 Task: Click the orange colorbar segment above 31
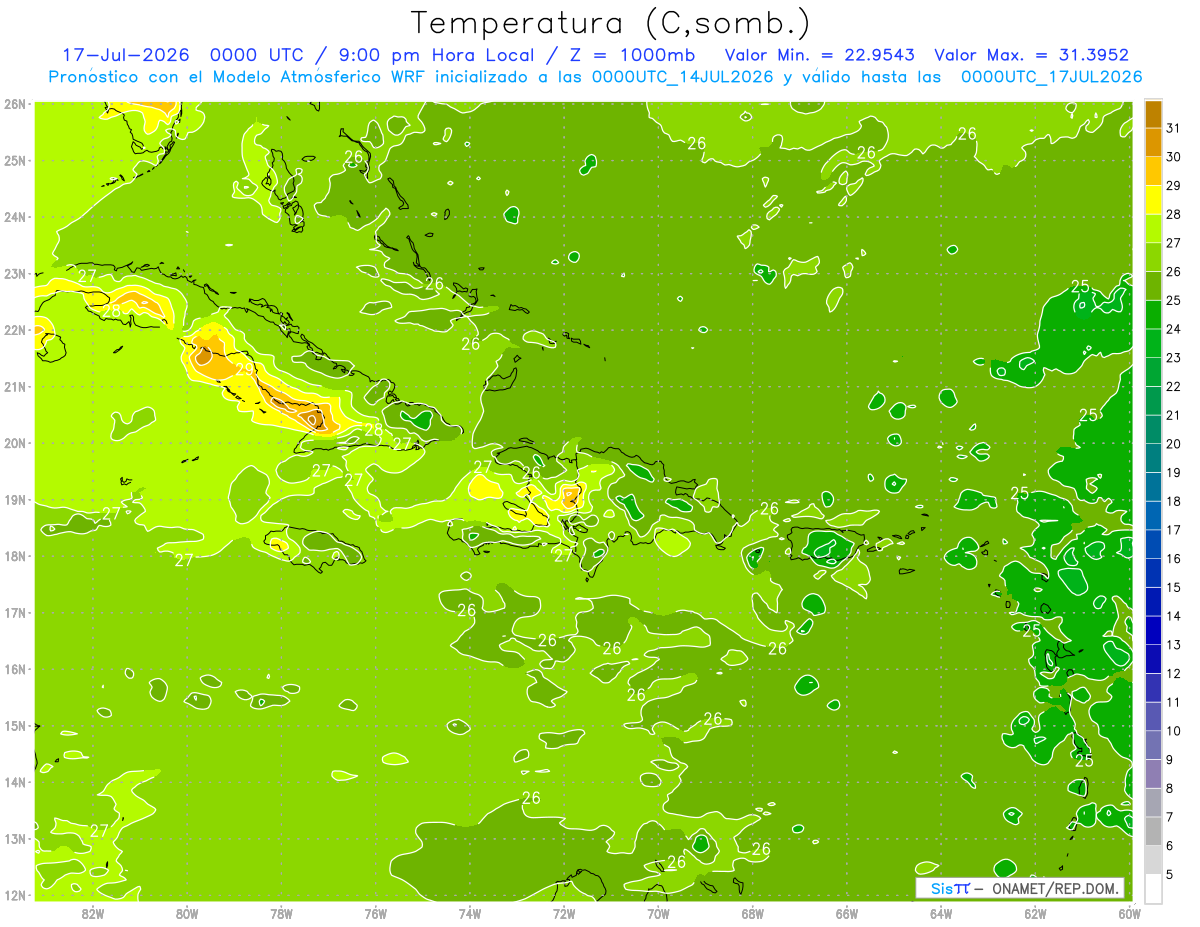click(1153, 114)
